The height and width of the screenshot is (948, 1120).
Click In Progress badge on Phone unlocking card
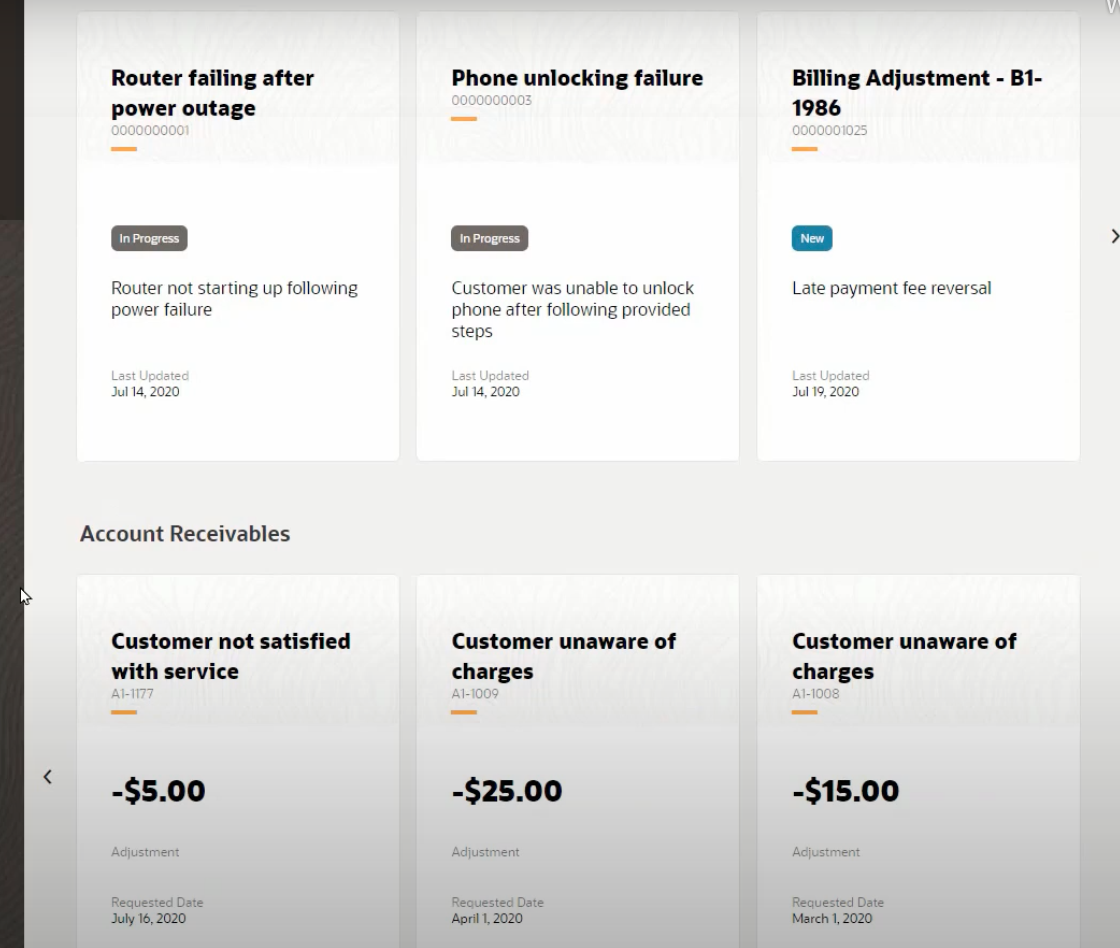(x=489, y=238)
